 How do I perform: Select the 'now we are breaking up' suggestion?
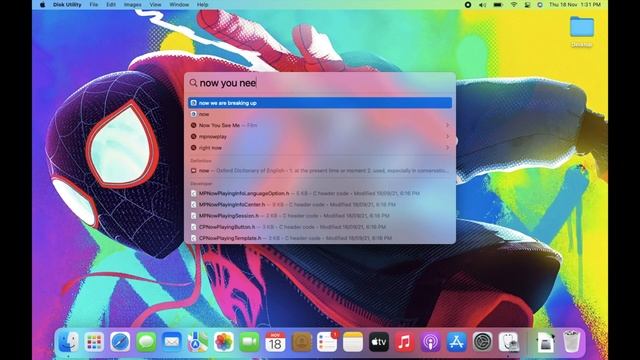click(320, 103)
